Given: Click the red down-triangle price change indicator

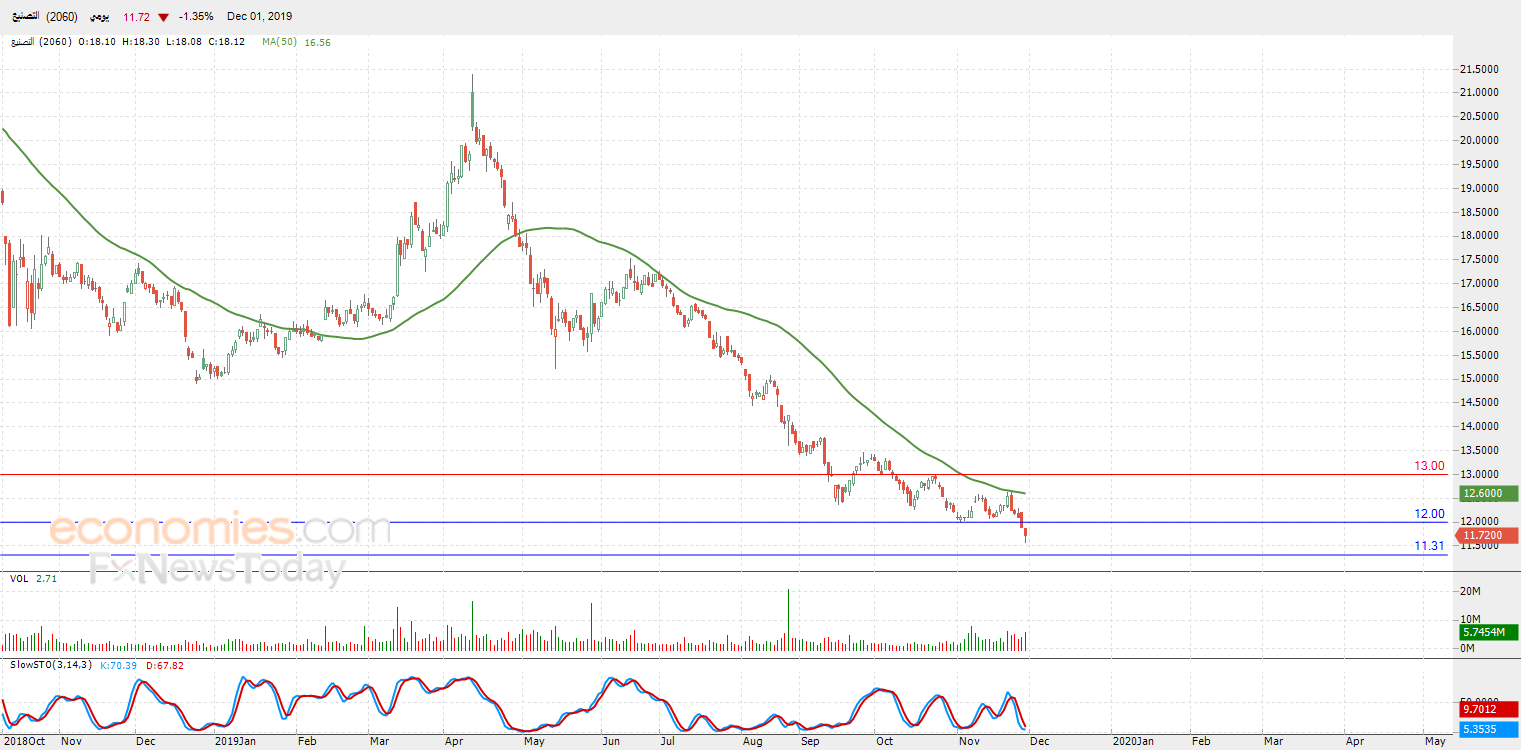Looking at the screenshot, I should coord(163,17).
